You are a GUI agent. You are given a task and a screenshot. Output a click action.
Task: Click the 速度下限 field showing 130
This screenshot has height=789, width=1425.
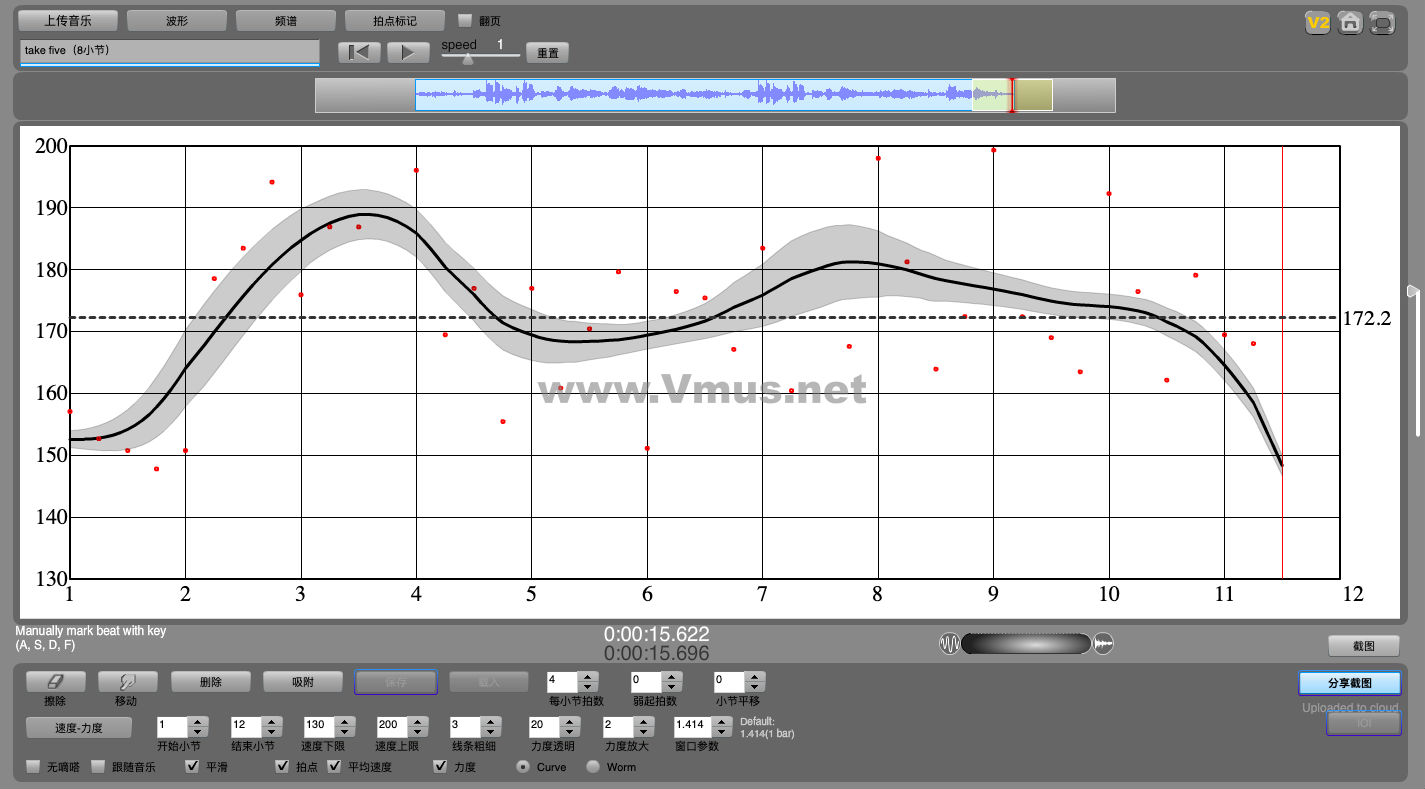pos(319,726)
